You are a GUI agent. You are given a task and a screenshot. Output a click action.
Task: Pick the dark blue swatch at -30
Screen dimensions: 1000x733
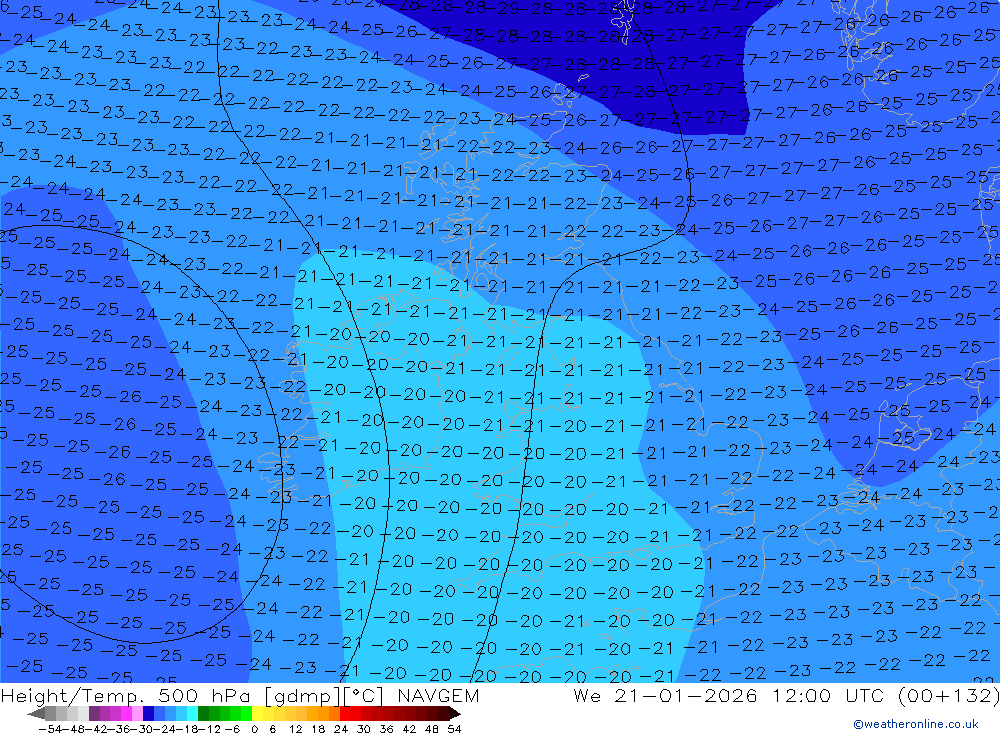pos(149,714)
